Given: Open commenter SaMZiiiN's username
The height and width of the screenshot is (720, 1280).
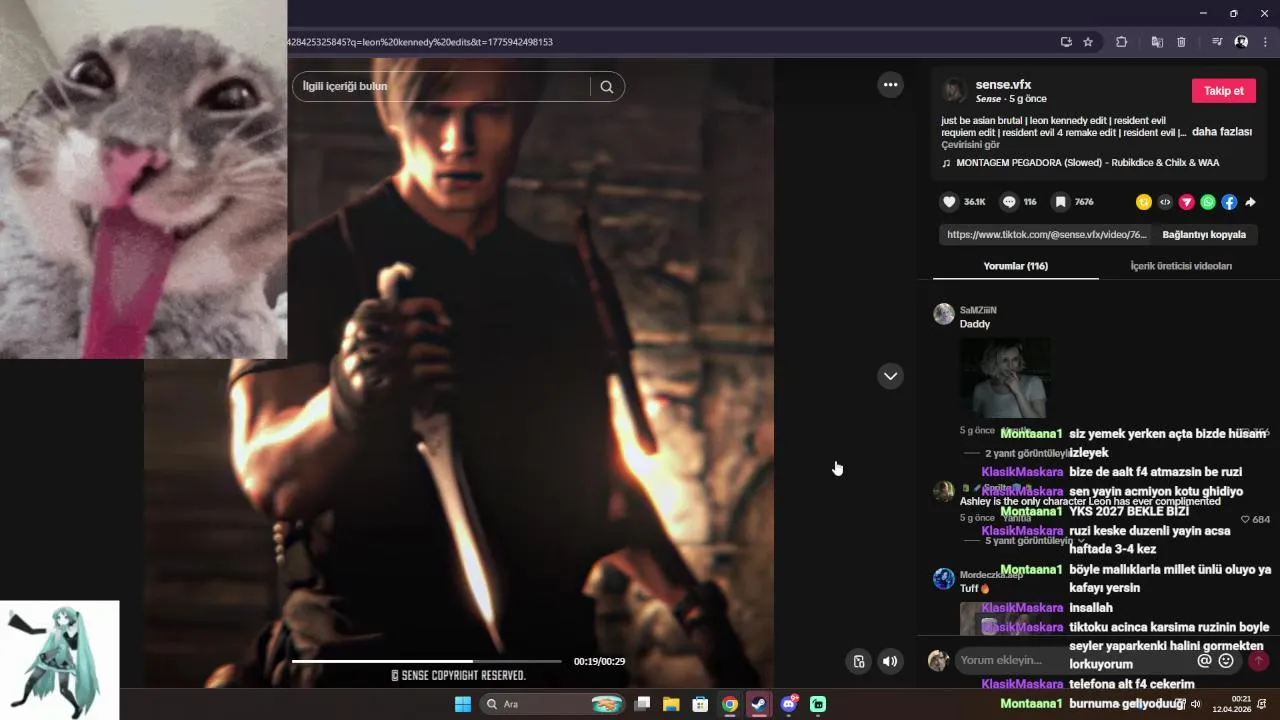Looking at the screenshot, I should pos(978,310).
